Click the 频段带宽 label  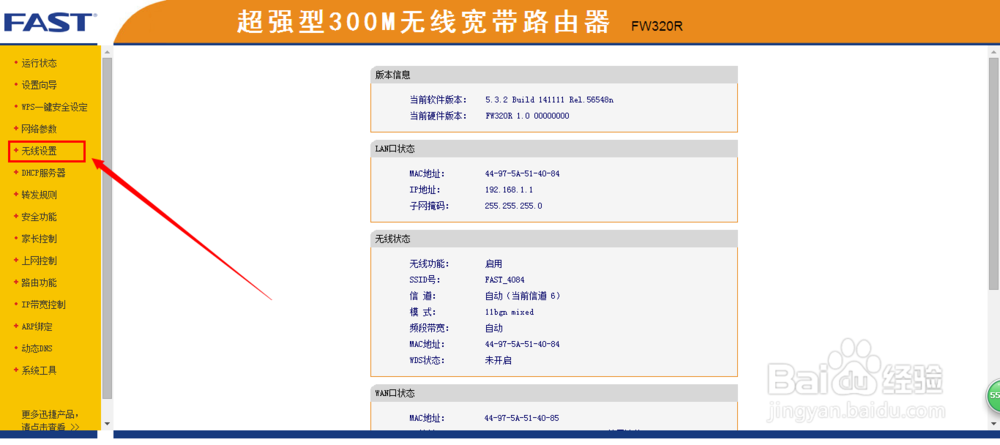(429, 328)
